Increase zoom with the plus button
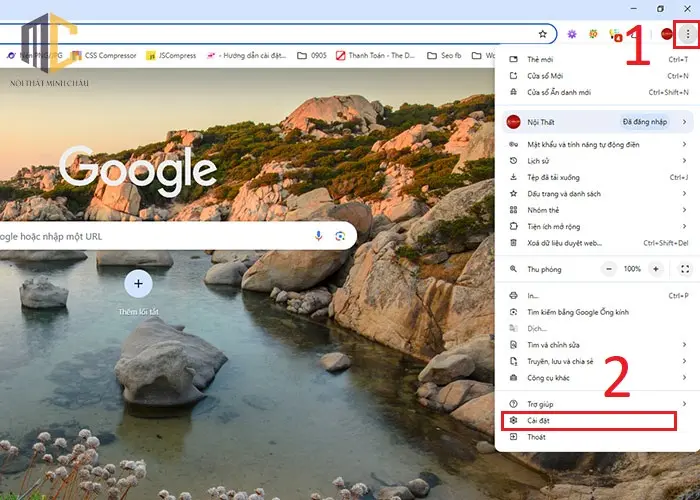The height and width of the screenshot is (500, 700). tap(656, 269)
